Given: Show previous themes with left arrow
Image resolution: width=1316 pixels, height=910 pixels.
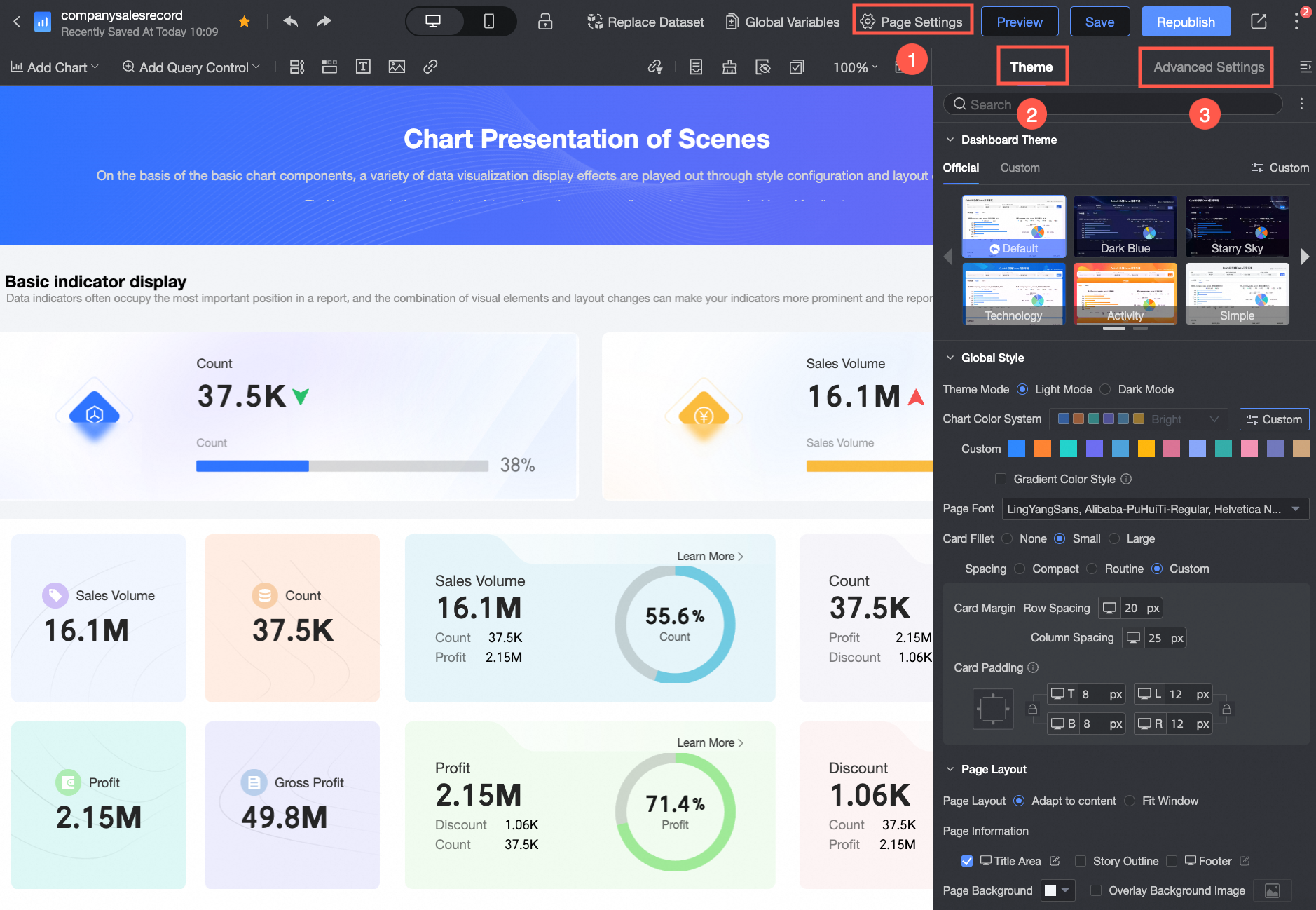Looking at the screenshot, I should (948, 257).
